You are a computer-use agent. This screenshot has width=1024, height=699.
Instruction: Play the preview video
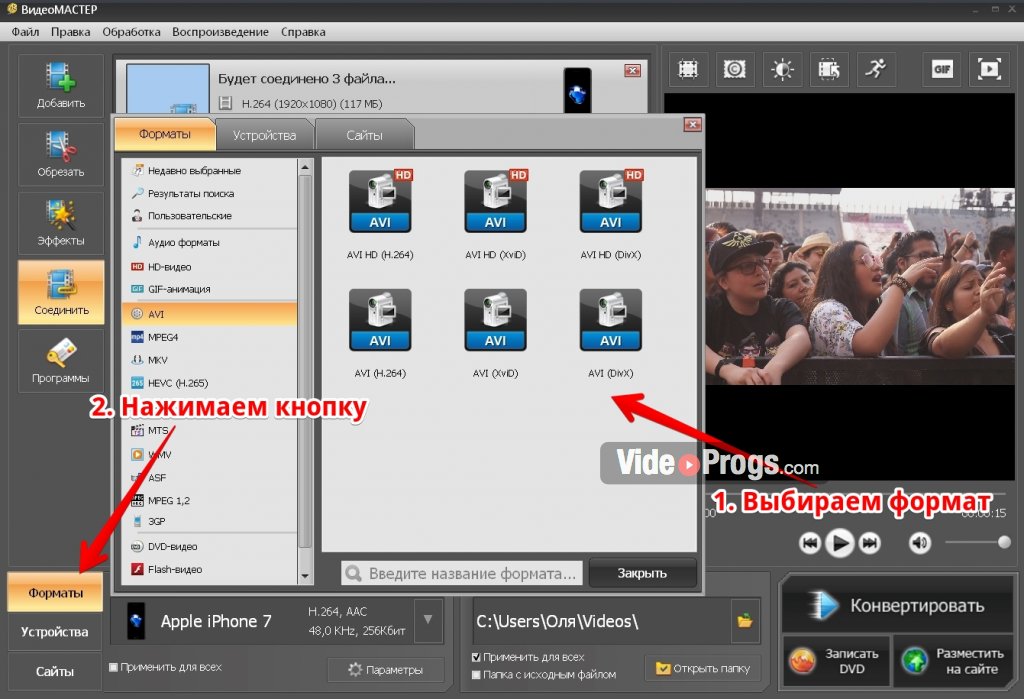click(x=840, y=543)
